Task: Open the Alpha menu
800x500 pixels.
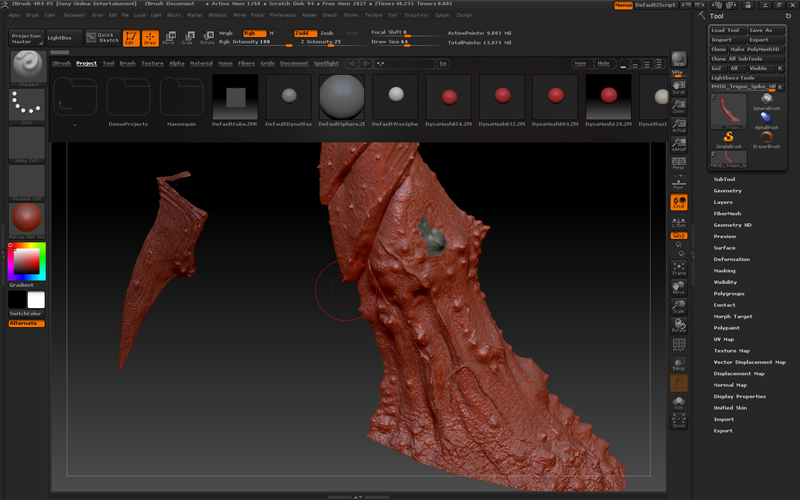Action: [x=14, y=15]
